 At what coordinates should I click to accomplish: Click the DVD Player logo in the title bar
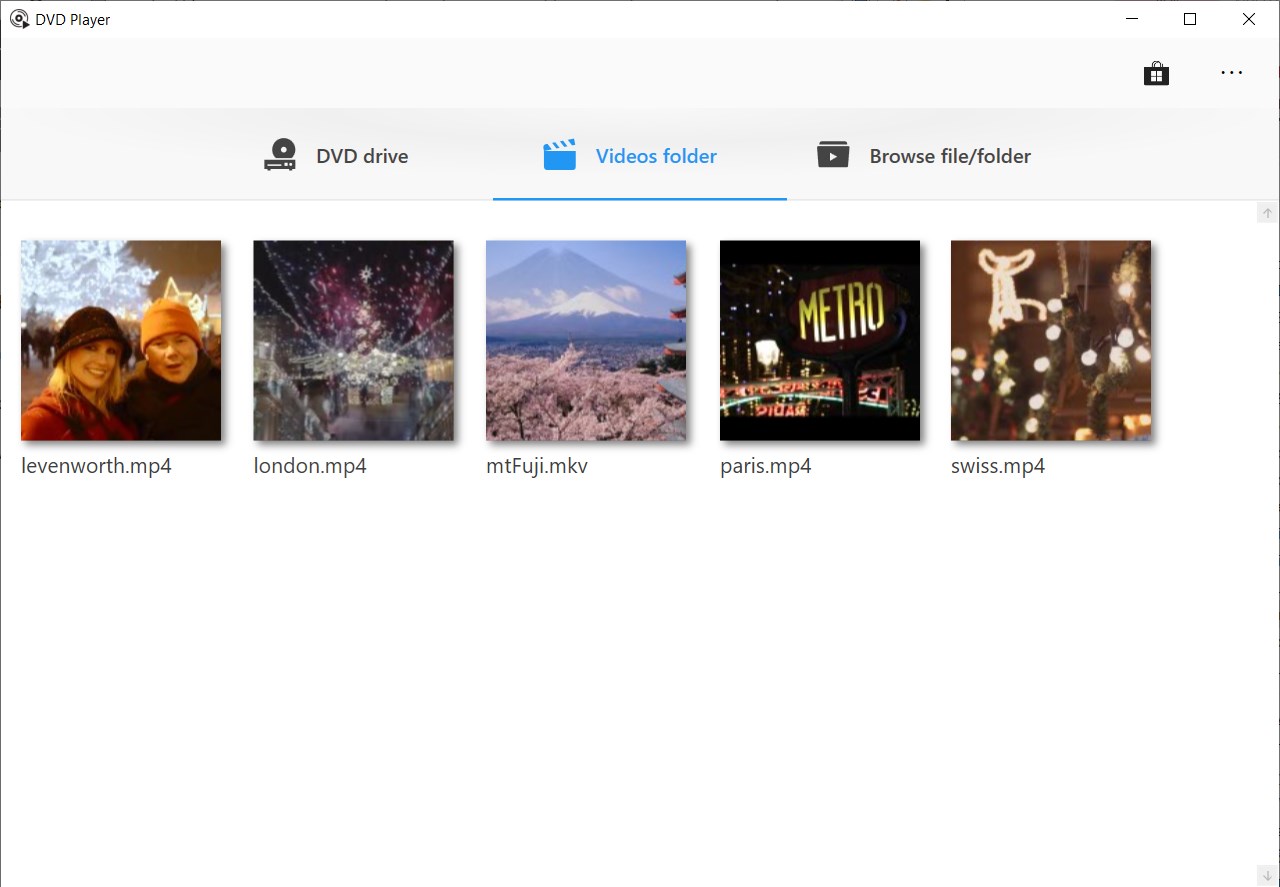click(x=19, y=19)
